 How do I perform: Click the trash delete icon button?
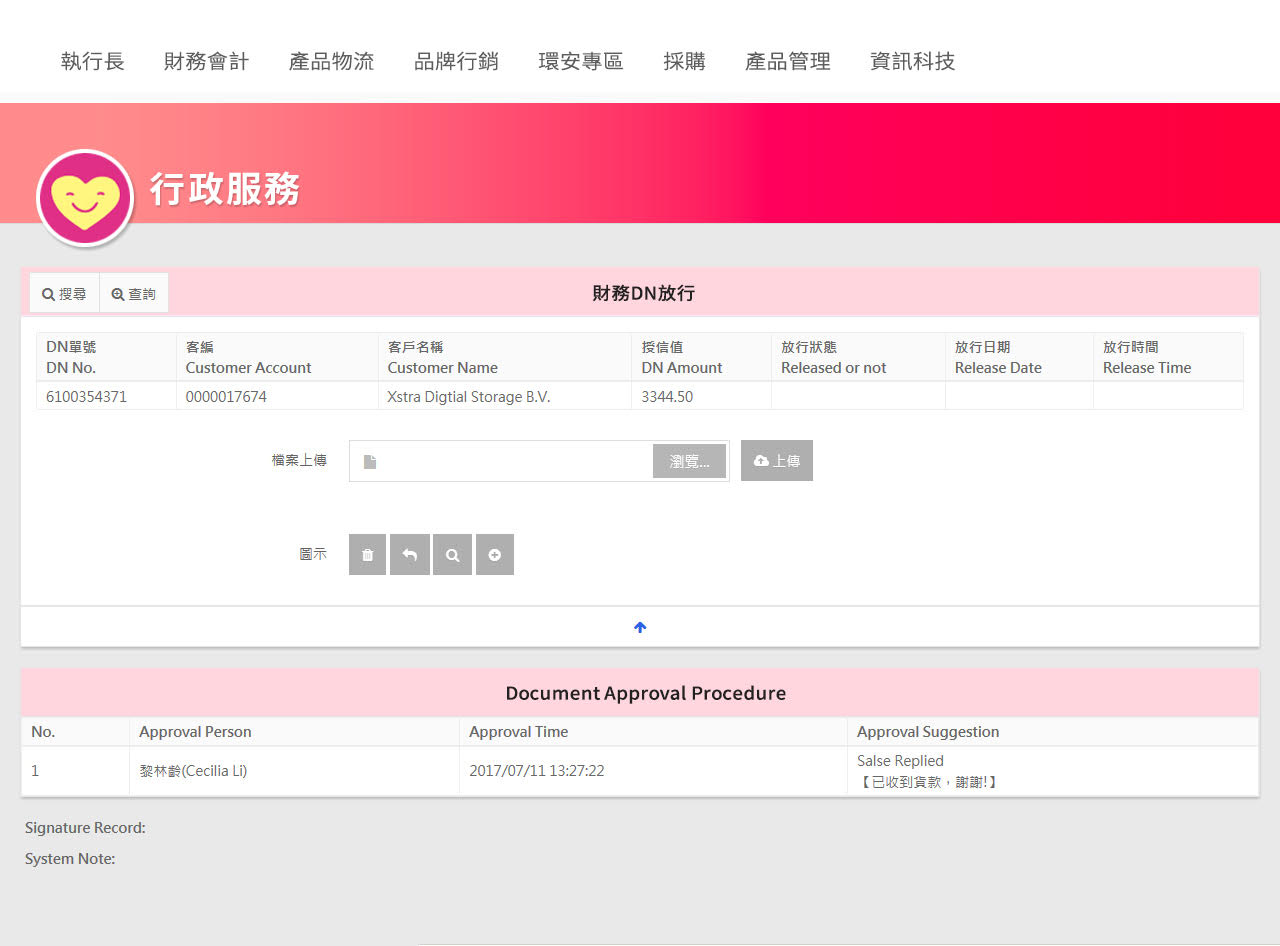(x=367, y=555)
